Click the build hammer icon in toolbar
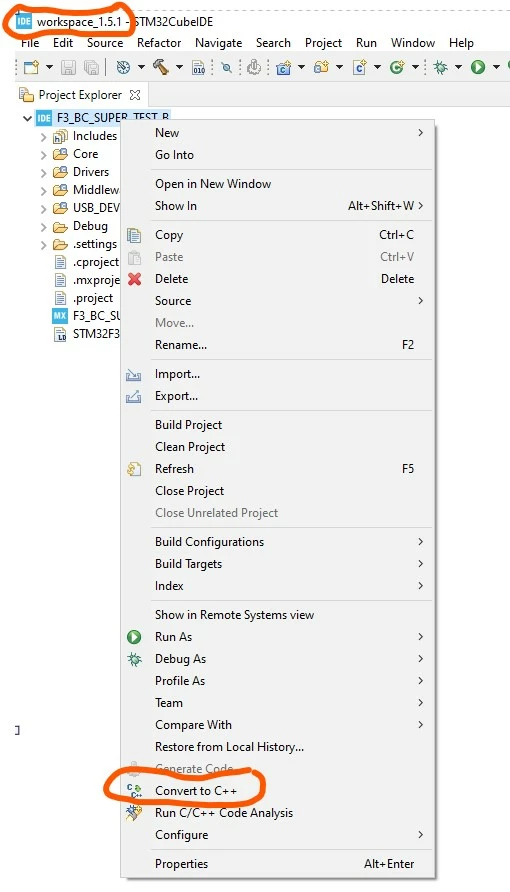This screenshot has height=892, width=510. click(x=161, y=68)
